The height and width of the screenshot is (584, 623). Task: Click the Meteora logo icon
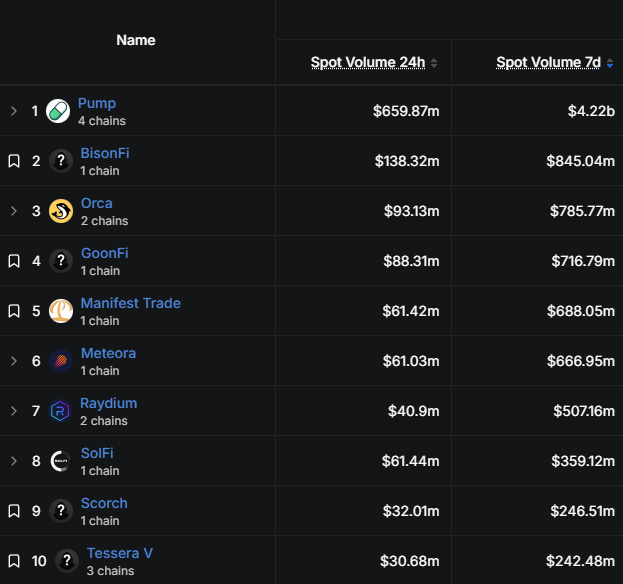(x=61, y=361)
